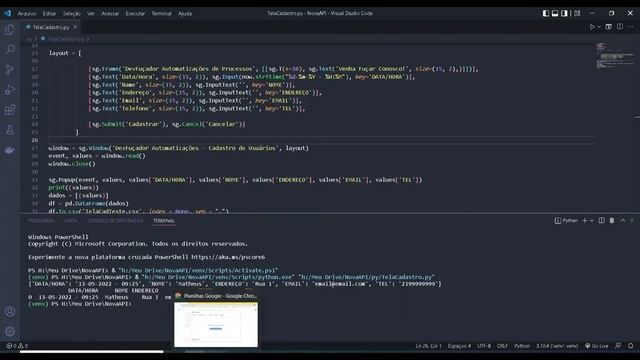
Task: Start Go Live server
Action: (x=596, y=346)
